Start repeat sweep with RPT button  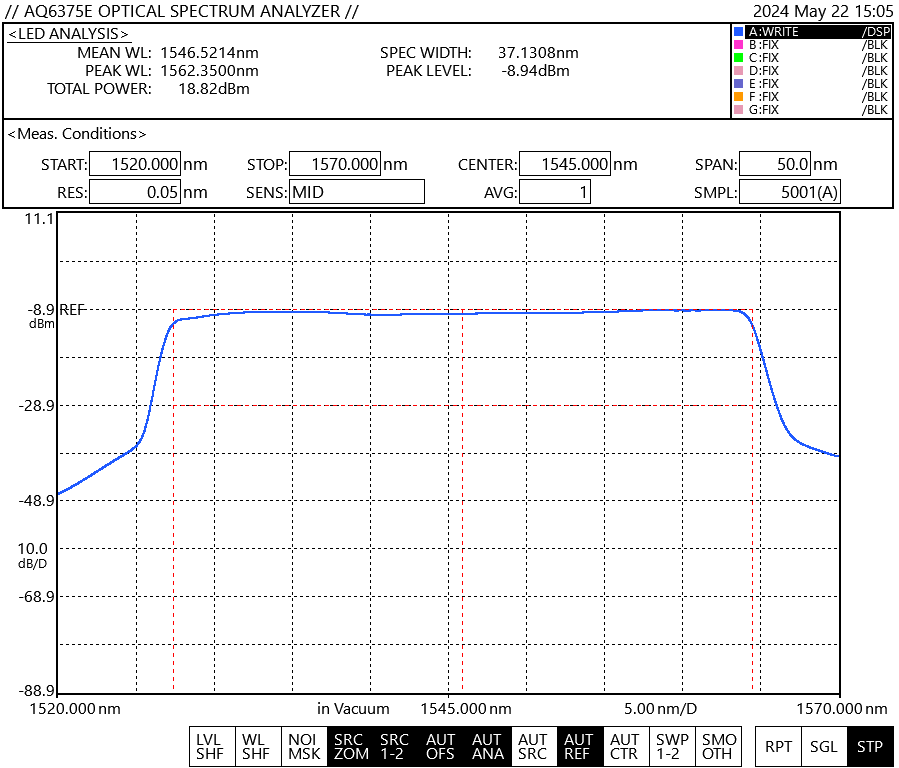[x=778, y=746]
